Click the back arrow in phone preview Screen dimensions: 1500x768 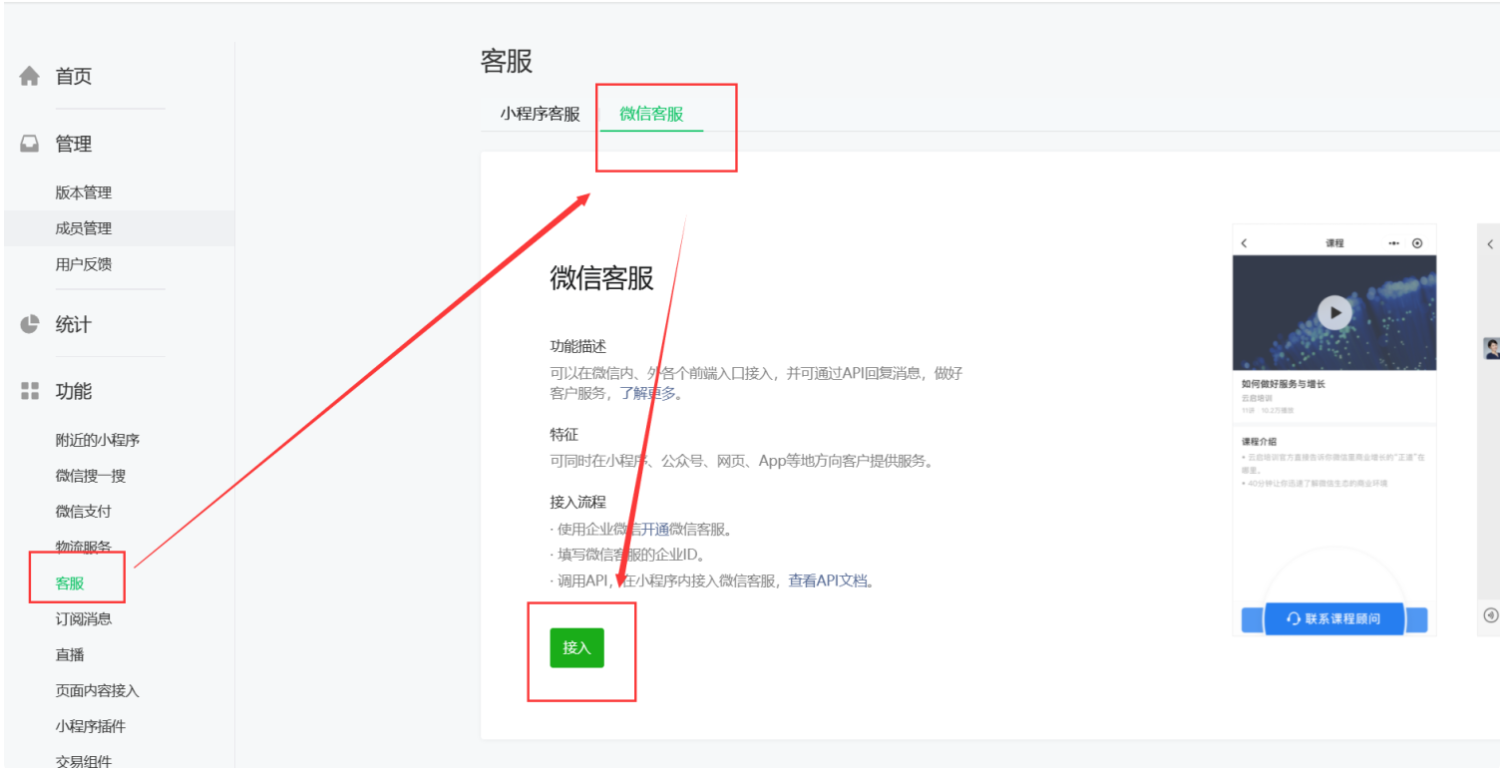[1244, 243]
